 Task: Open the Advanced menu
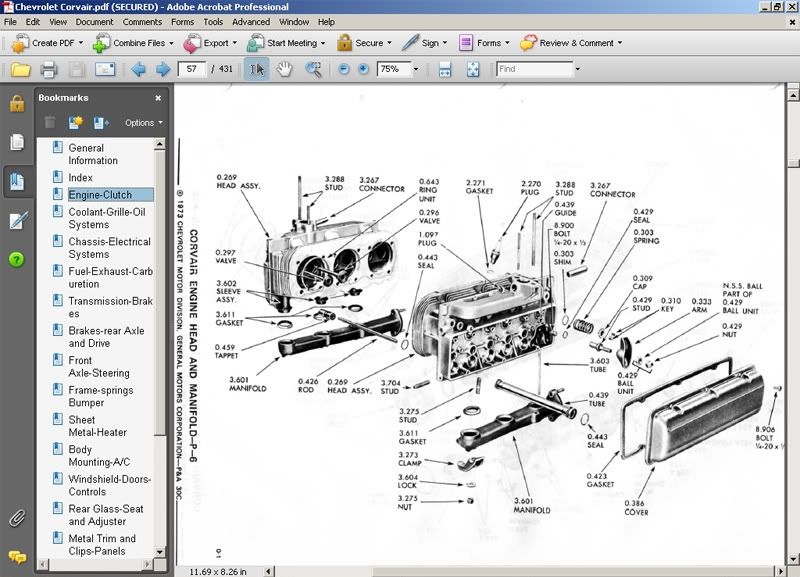pyautogui.click(x=251, y=22)
